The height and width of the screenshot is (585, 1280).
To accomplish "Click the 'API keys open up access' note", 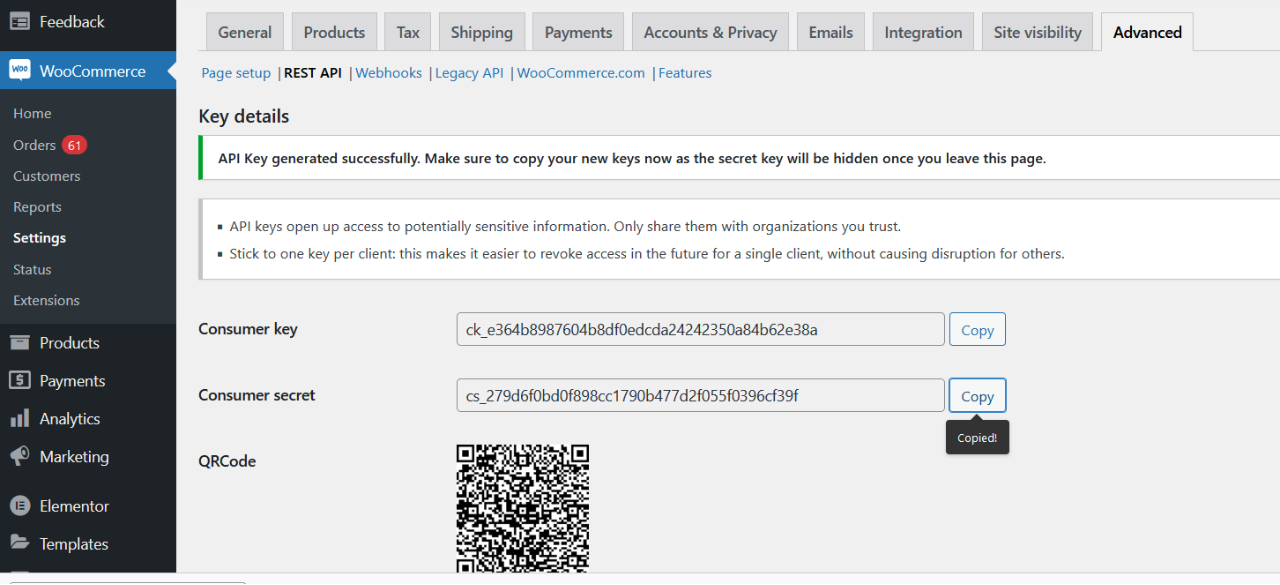I will pos(565,227).
